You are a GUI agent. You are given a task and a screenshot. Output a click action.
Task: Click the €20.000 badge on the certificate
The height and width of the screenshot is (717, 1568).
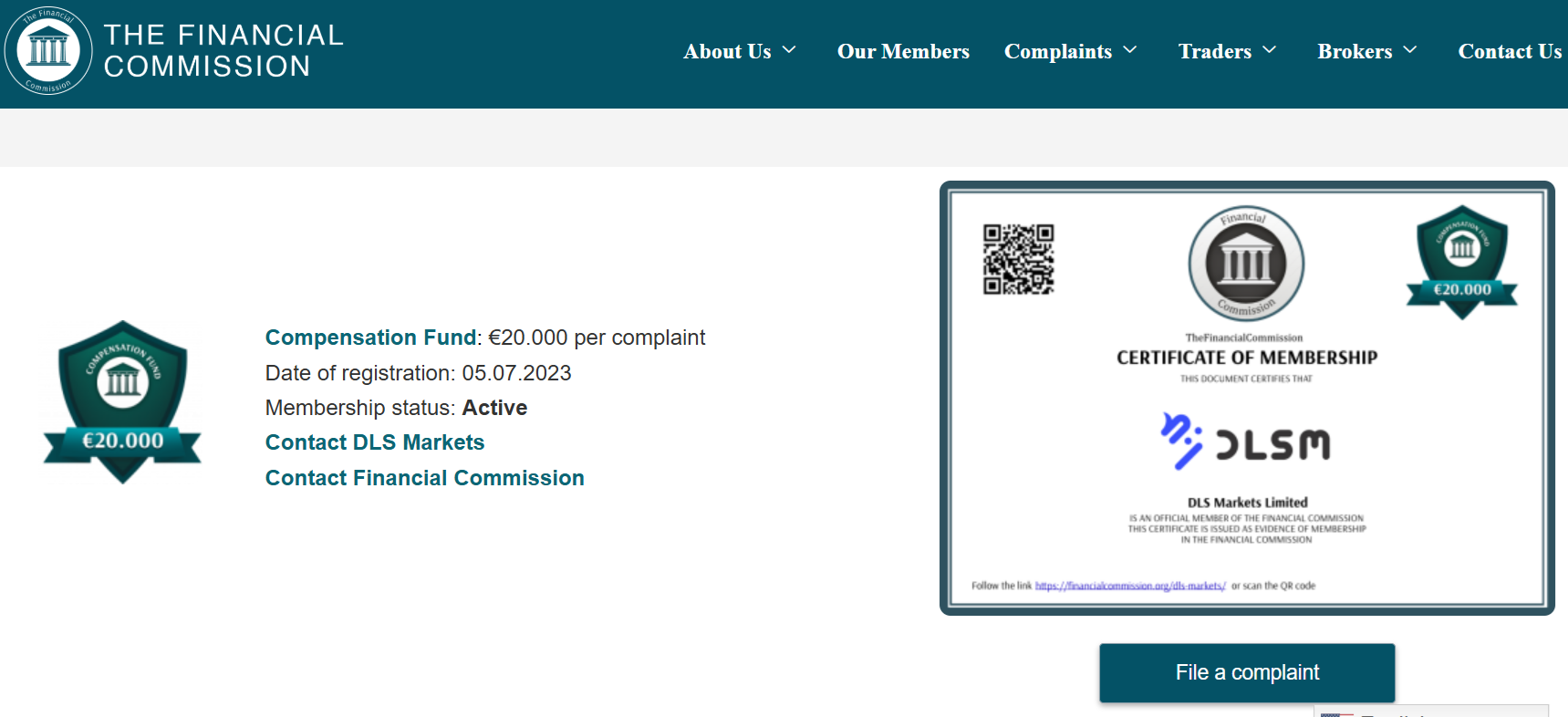tap(1461, 262)
